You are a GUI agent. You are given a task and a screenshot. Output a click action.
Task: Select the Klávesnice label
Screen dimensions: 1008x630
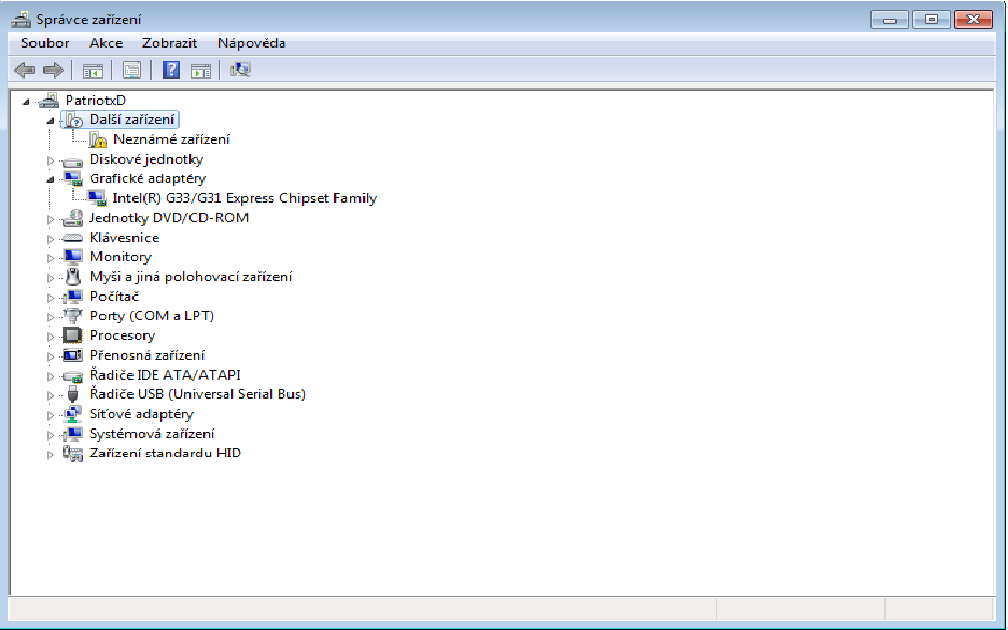(x=124, y=238)
